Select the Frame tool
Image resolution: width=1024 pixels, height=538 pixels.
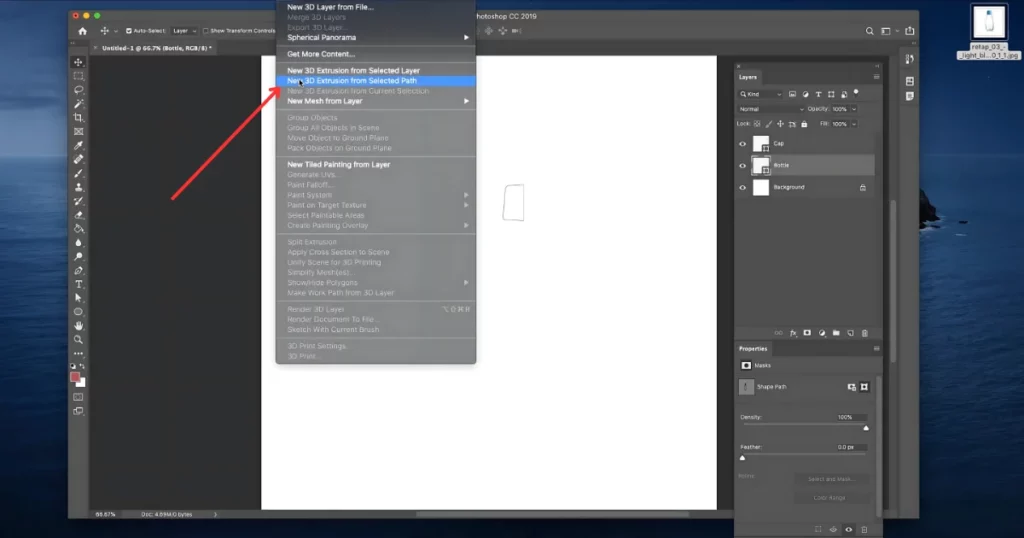[78, 131]
